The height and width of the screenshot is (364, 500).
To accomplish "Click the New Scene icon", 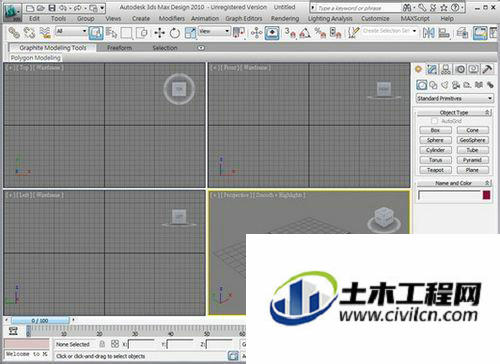I will coord(30,8).
